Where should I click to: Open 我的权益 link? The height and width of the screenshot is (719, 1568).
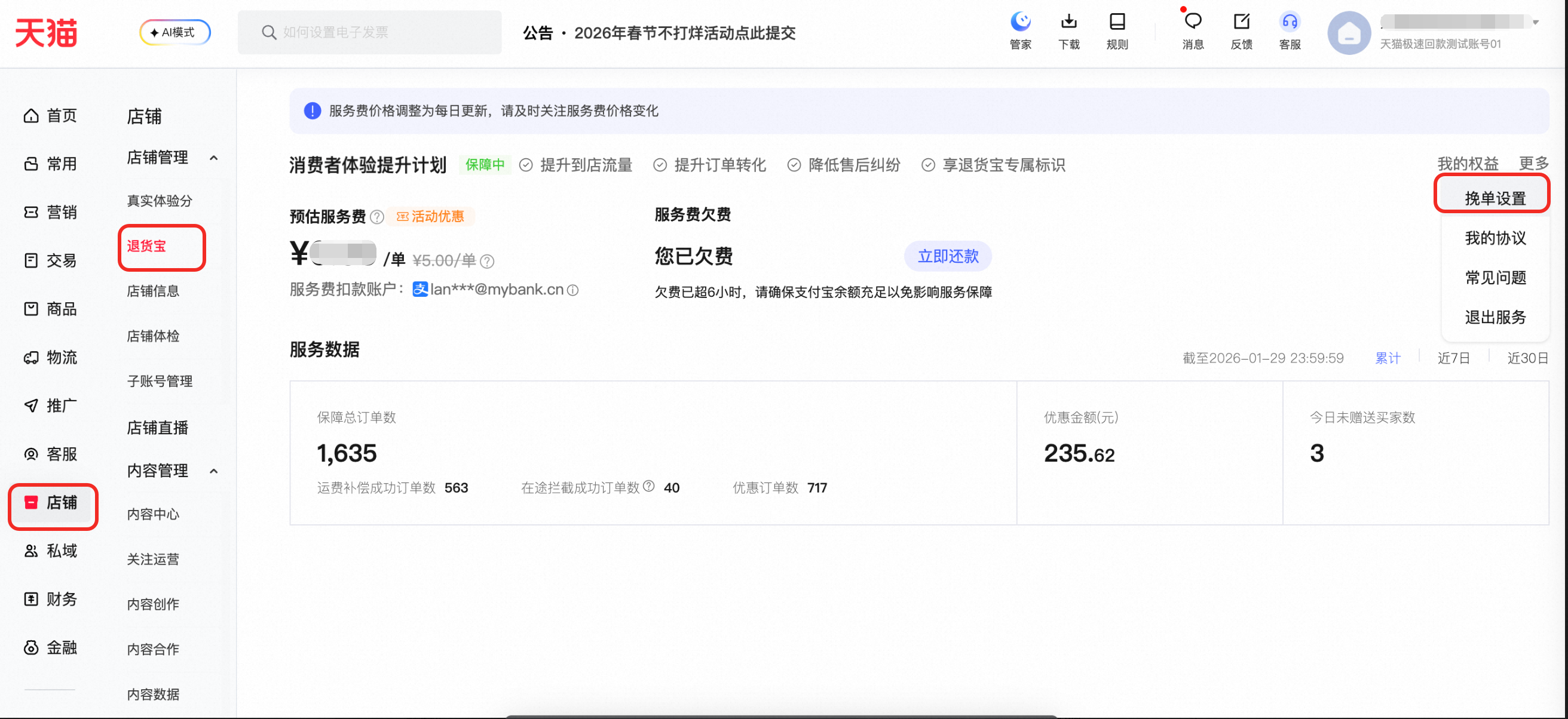click(1468, 164)
